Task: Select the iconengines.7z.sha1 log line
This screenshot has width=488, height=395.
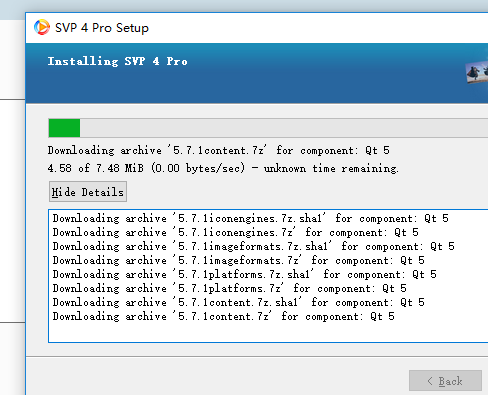Action: coord(251,218)
